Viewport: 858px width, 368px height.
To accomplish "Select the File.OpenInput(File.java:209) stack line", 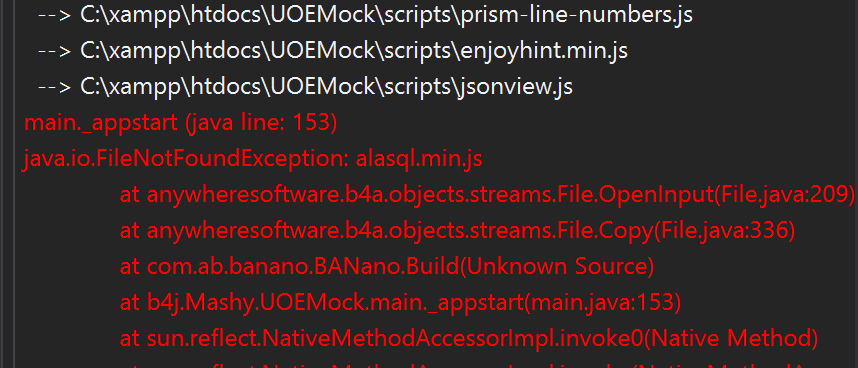I will pyautogui.click(x=487, y=195).
